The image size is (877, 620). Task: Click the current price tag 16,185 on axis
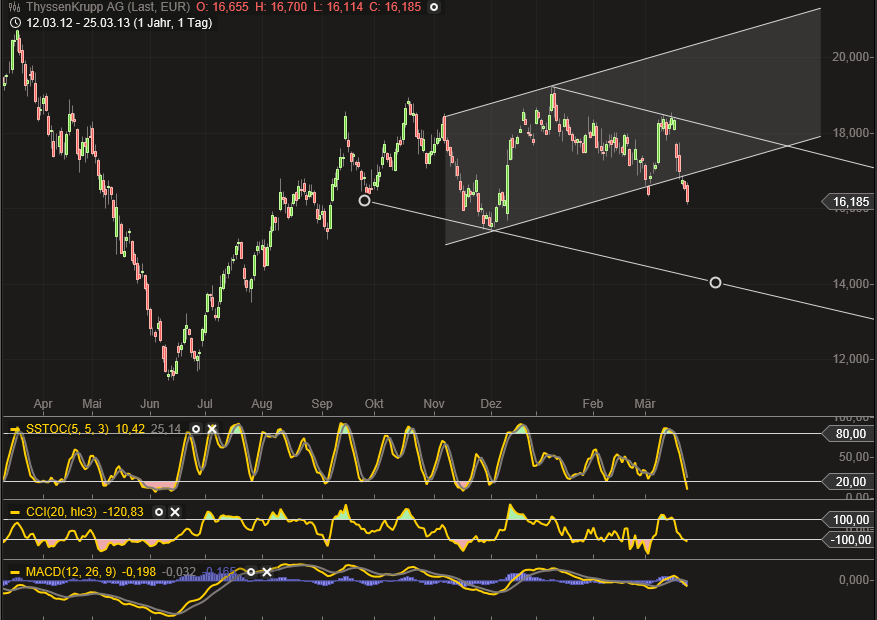tap(848, 202)
